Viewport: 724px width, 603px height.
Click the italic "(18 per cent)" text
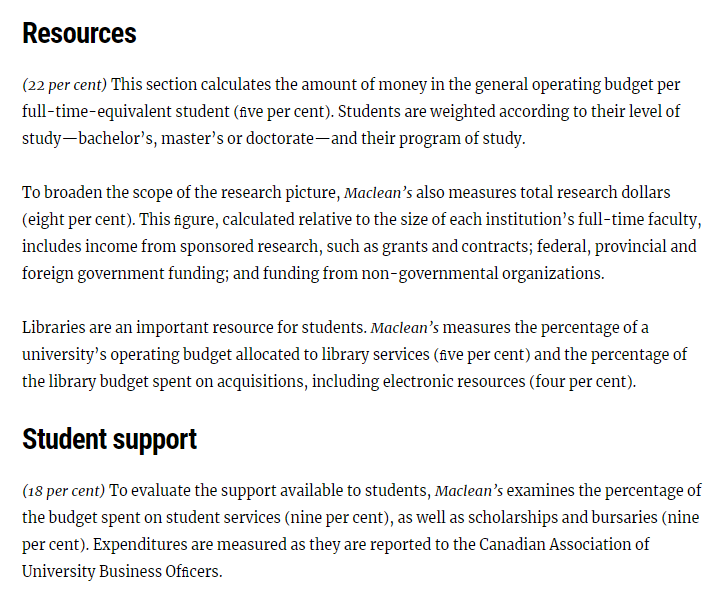tap(64, 490)
